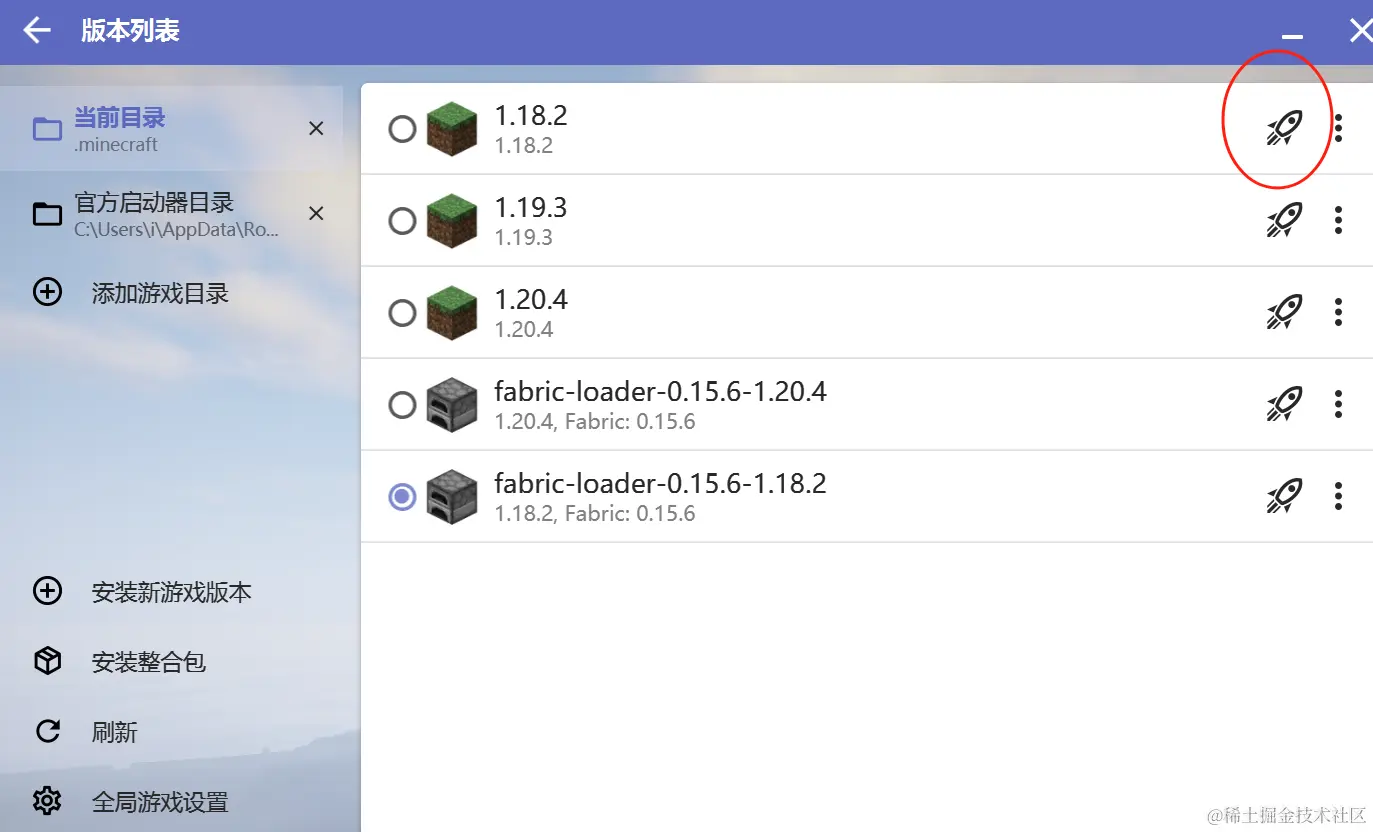This screenshot has height=832, width=1373.
Task: Click the 版本列表 title text
Action: pyautogui.click(x=130, y=31)
